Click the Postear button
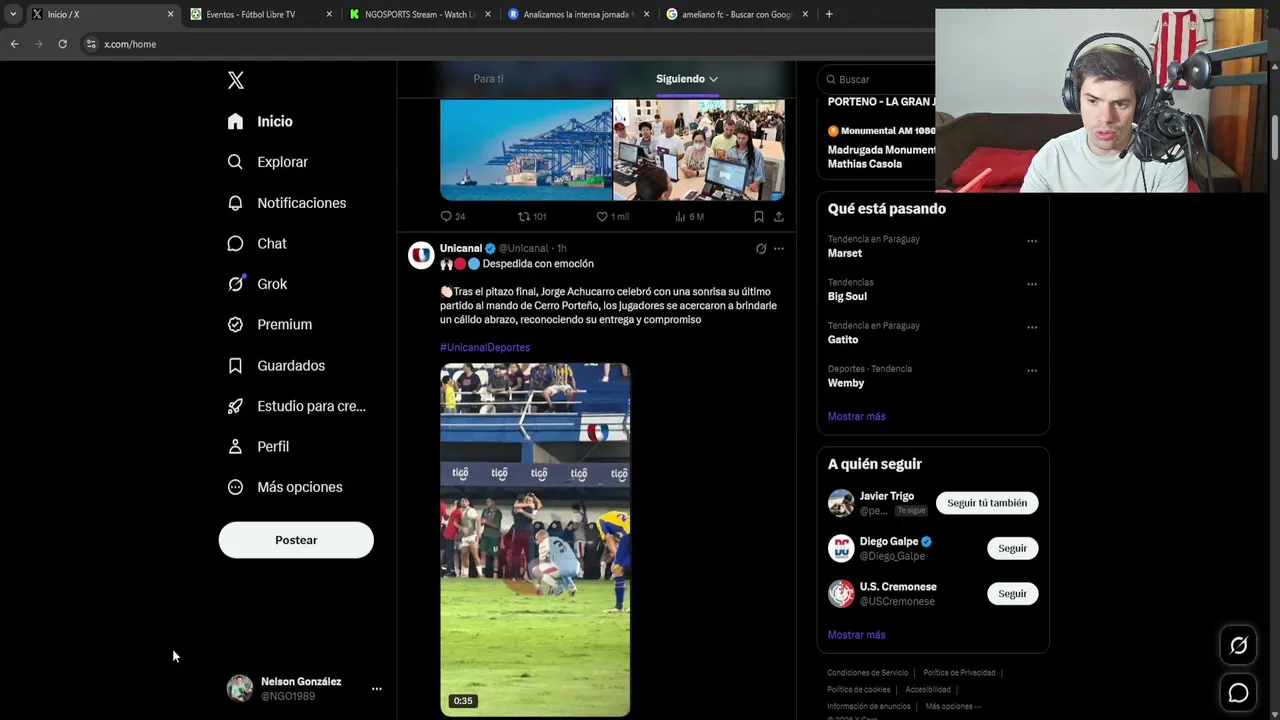 296,540
